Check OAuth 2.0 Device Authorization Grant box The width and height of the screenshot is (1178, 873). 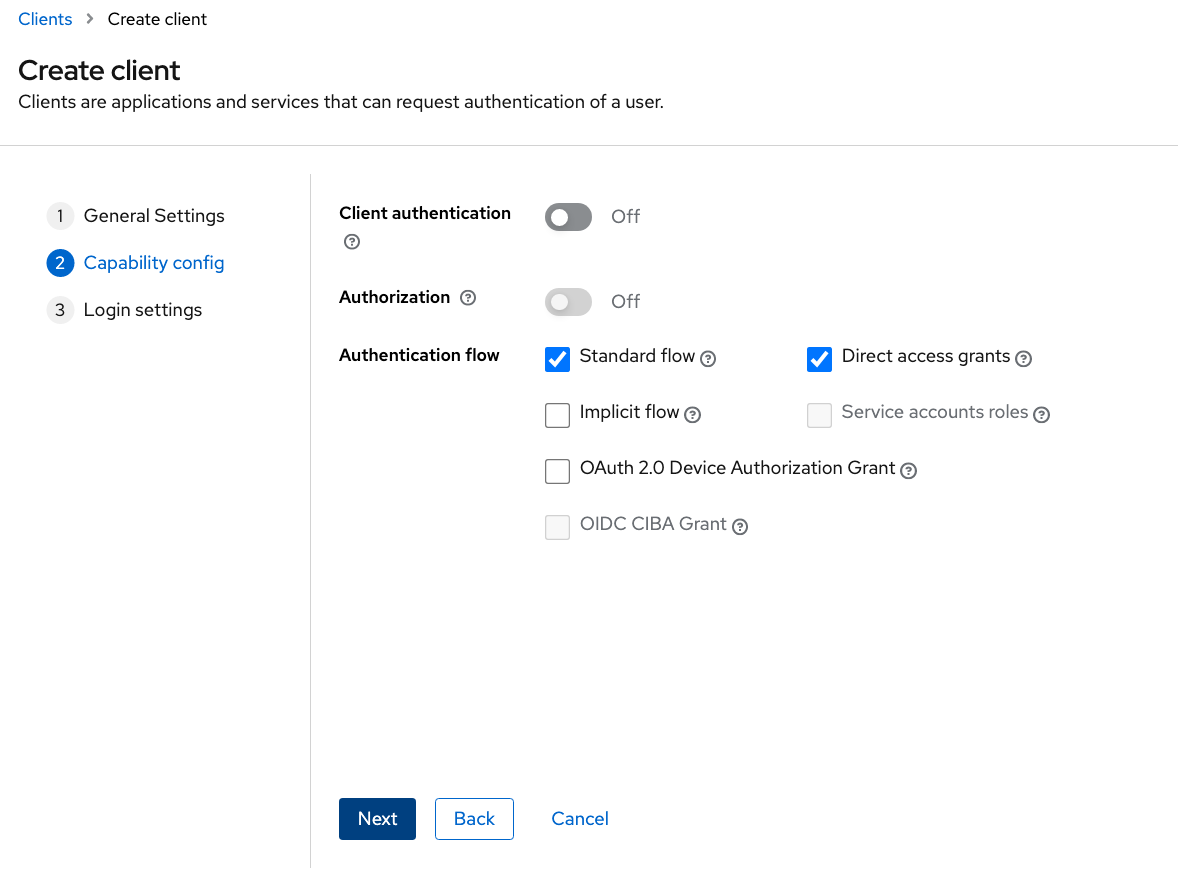click(557, 471)
